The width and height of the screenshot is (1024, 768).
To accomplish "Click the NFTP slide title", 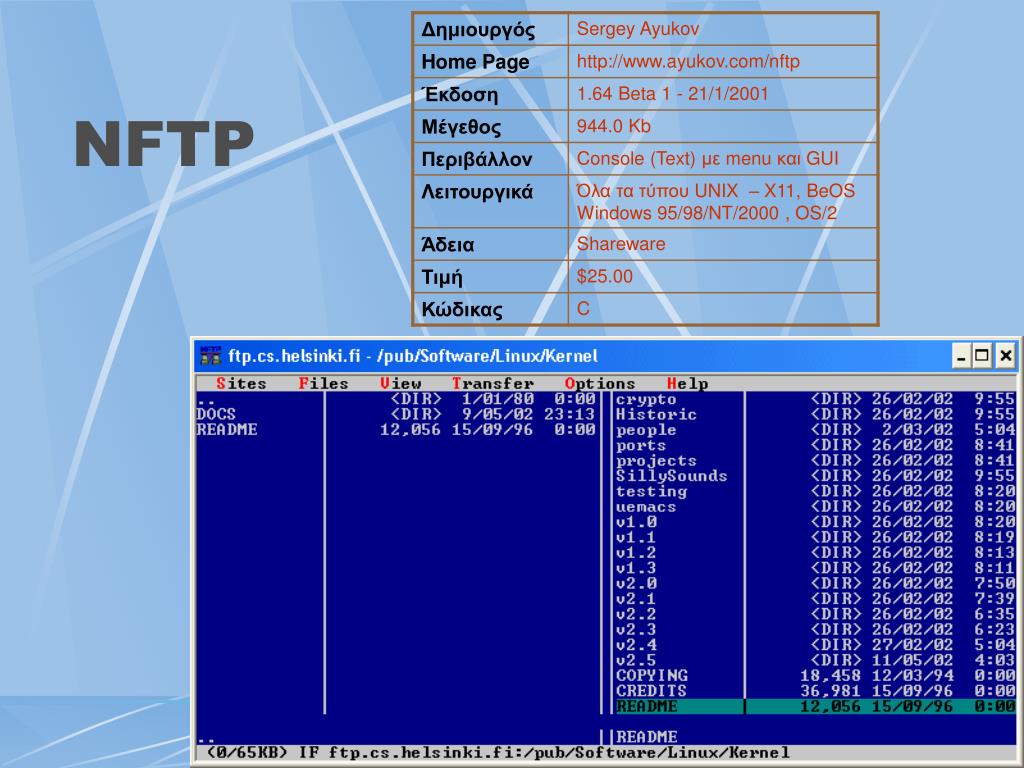I will 164,144.
